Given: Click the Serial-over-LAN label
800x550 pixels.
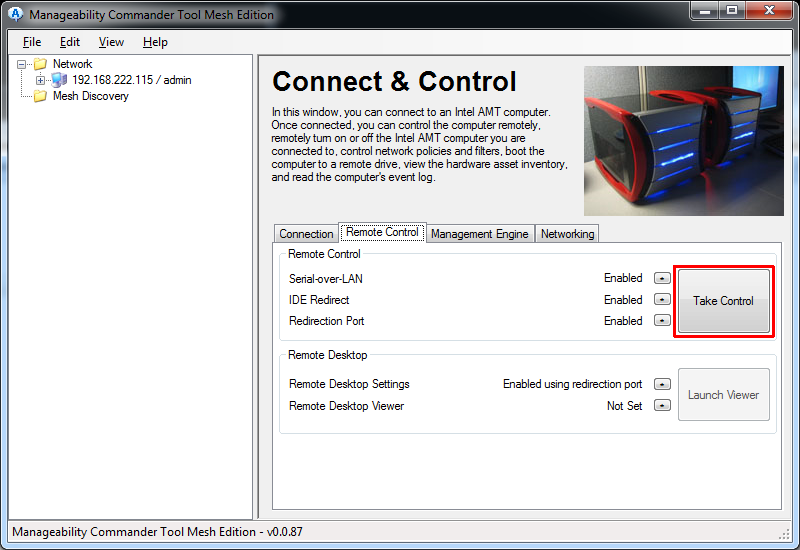Looking at the screenshot, I should pyautogui.click(x=326, y=279).
